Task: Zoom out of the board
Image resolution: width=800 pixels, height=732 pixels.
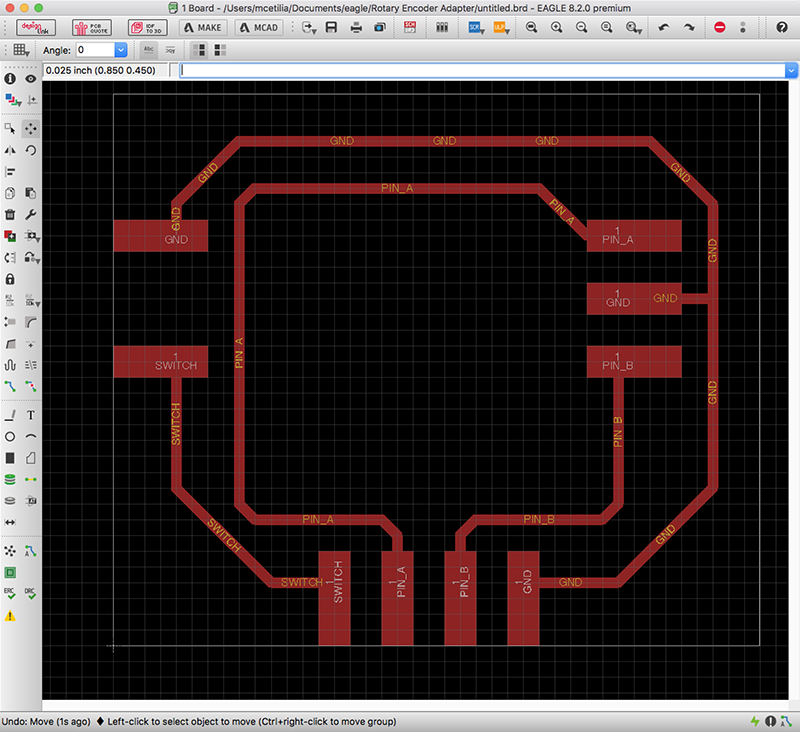Action: (x=581, y=28)
